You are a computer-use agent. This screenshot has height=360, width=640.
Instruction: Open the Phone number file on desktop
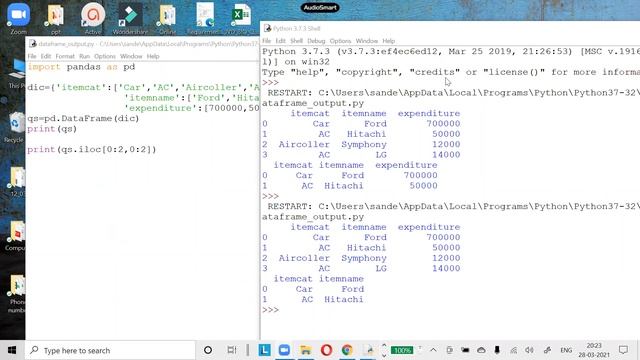click(16, 294)
